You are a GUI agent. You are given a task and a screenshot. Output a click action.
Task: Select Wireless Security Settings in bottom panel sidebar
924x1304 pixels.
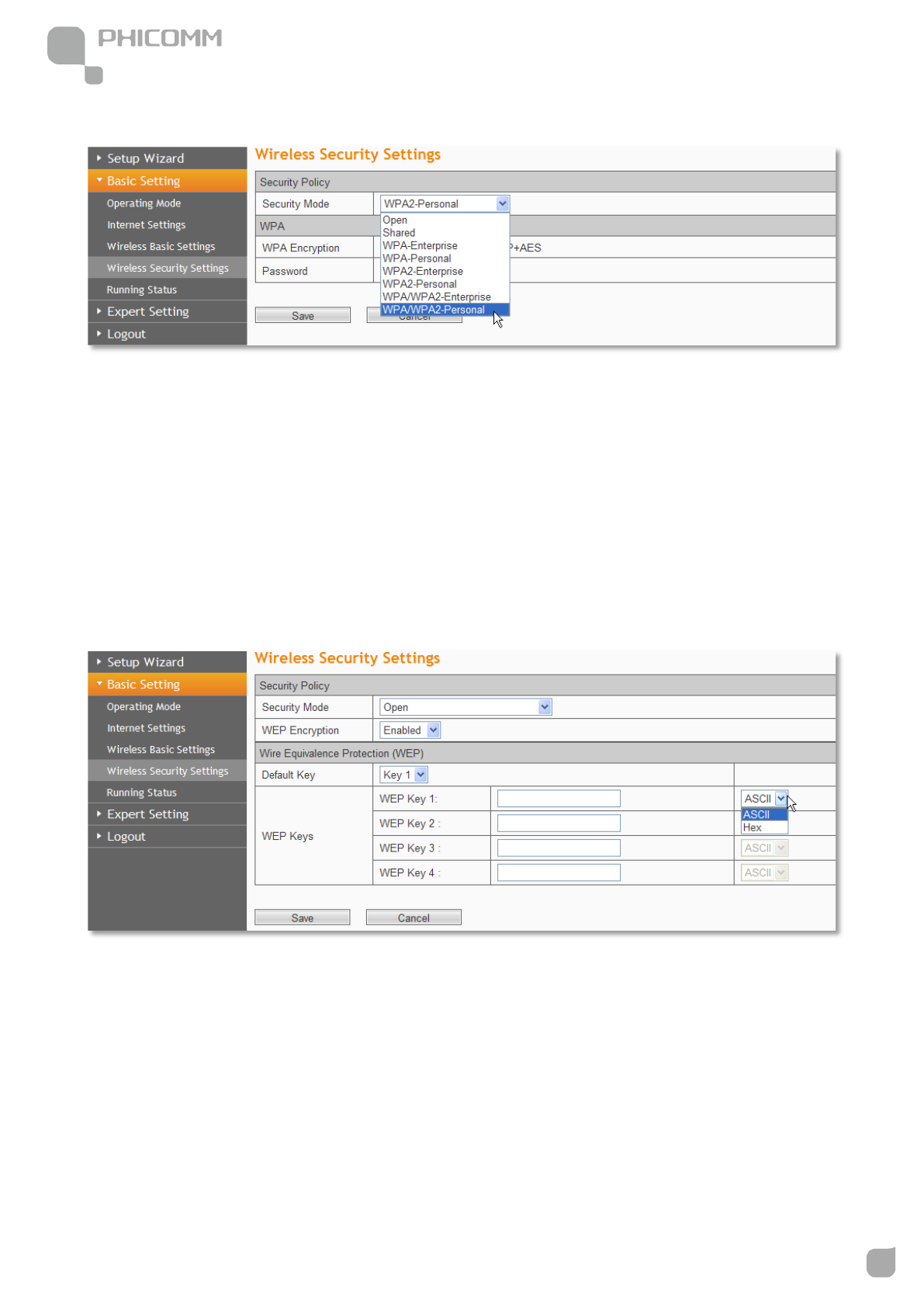(167, 771)
